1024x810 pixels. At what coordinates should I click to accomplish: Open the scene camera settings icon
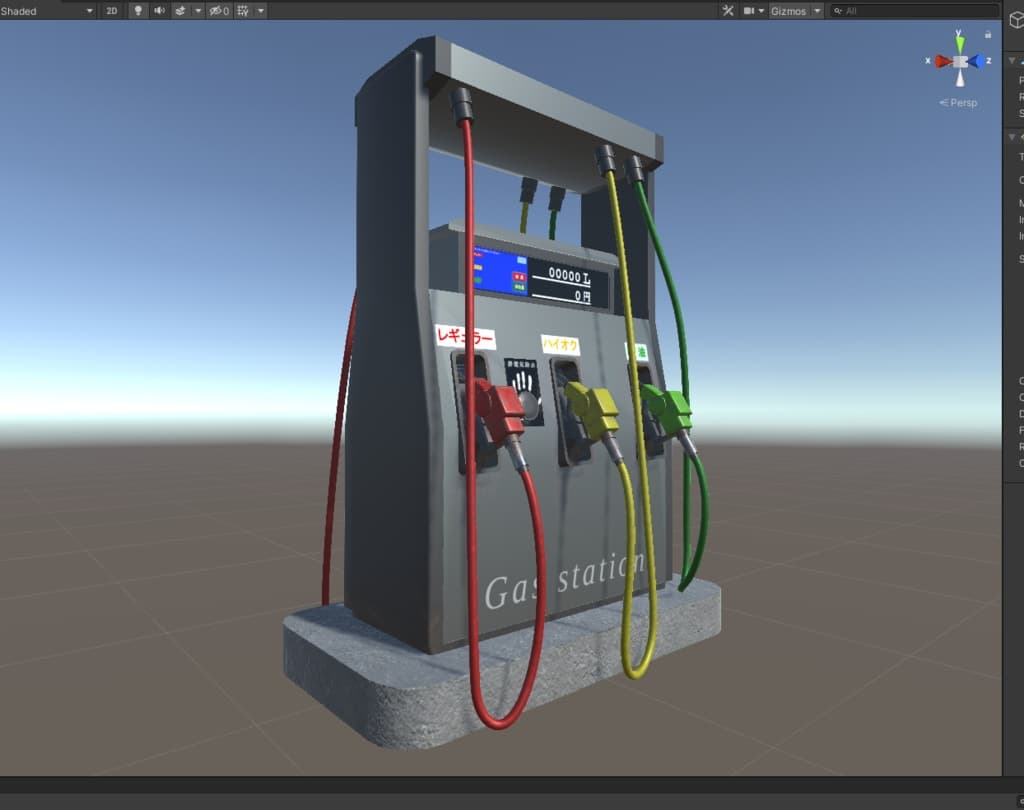click(x=749, y=11)
